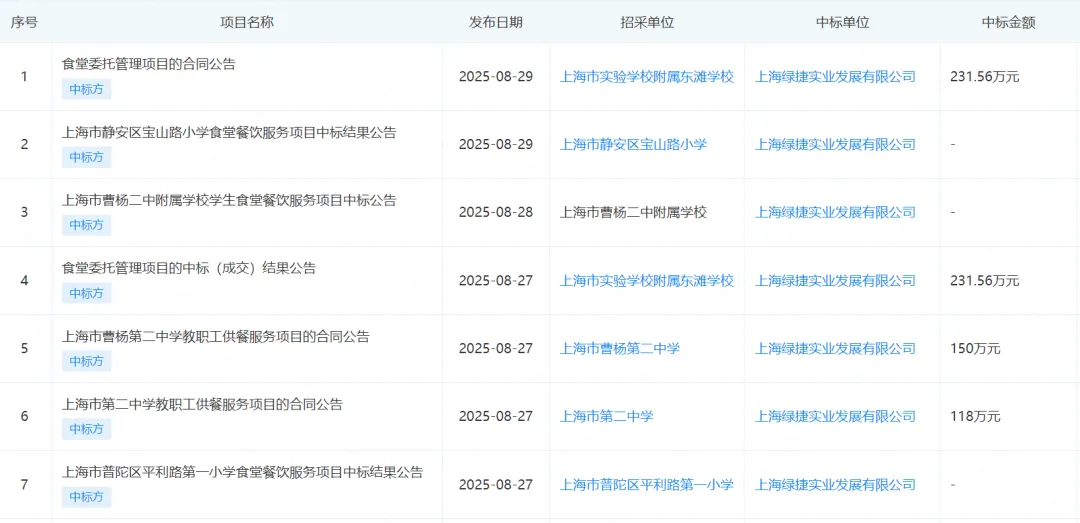Open 上海市普陀区平利路第一小学食堂餐饮服务项目中标结果公告
Viewport: 1080px width, 523px height.
click(x=243, y=472)
